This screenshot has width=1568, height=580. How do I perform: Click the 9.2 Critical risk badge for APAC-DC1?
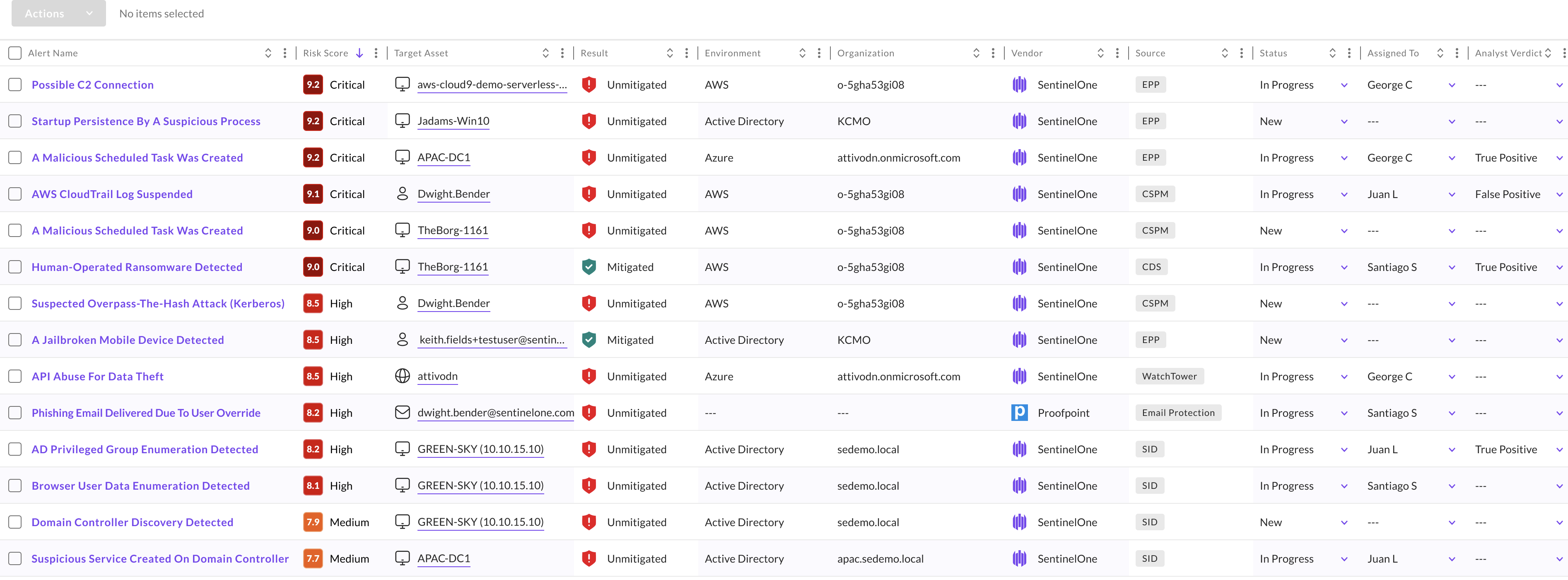[x=313, y=157]
